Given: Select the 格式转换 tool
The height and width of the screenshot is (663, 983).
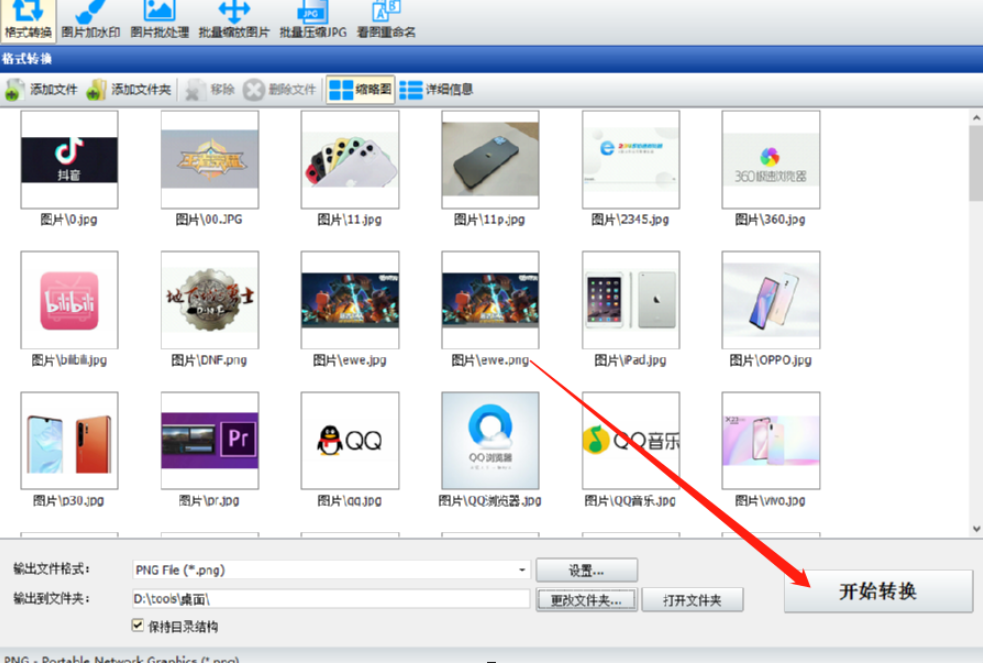Looking at the screenshot, I should click(x=27, y=18).
